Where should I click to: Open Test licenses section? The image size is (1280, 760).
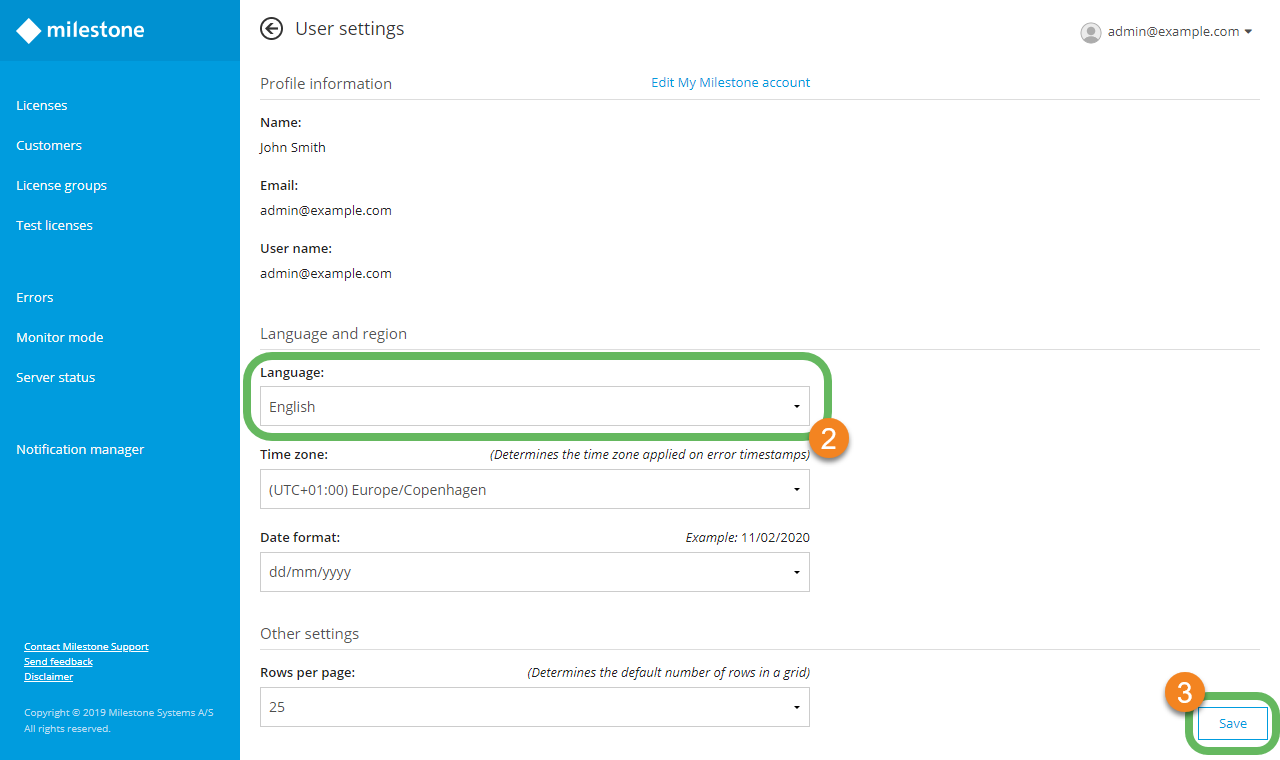[54, 226]
